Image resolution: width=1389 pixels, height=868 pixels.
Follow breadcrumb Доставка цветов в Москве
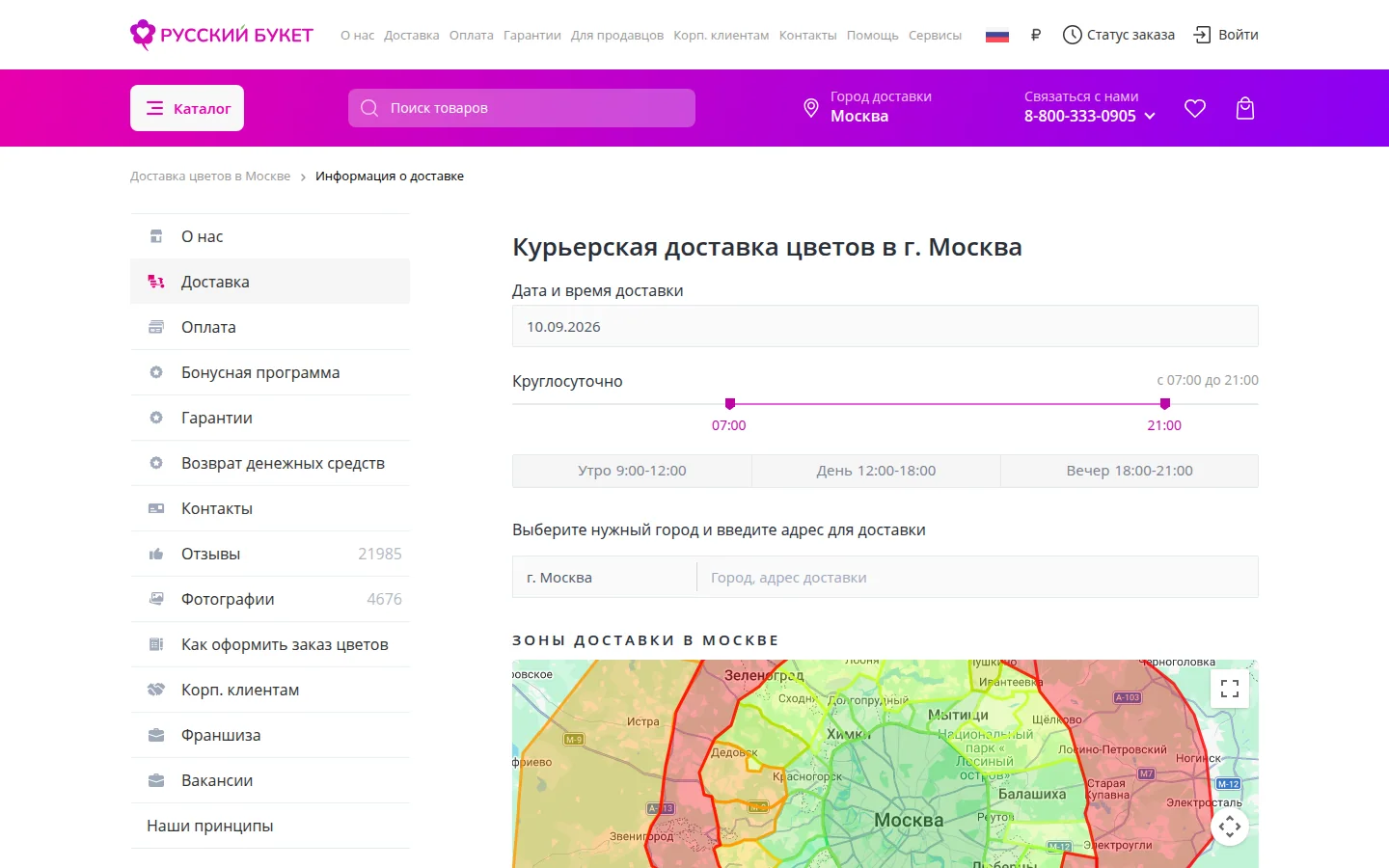(x=210, y=176)
